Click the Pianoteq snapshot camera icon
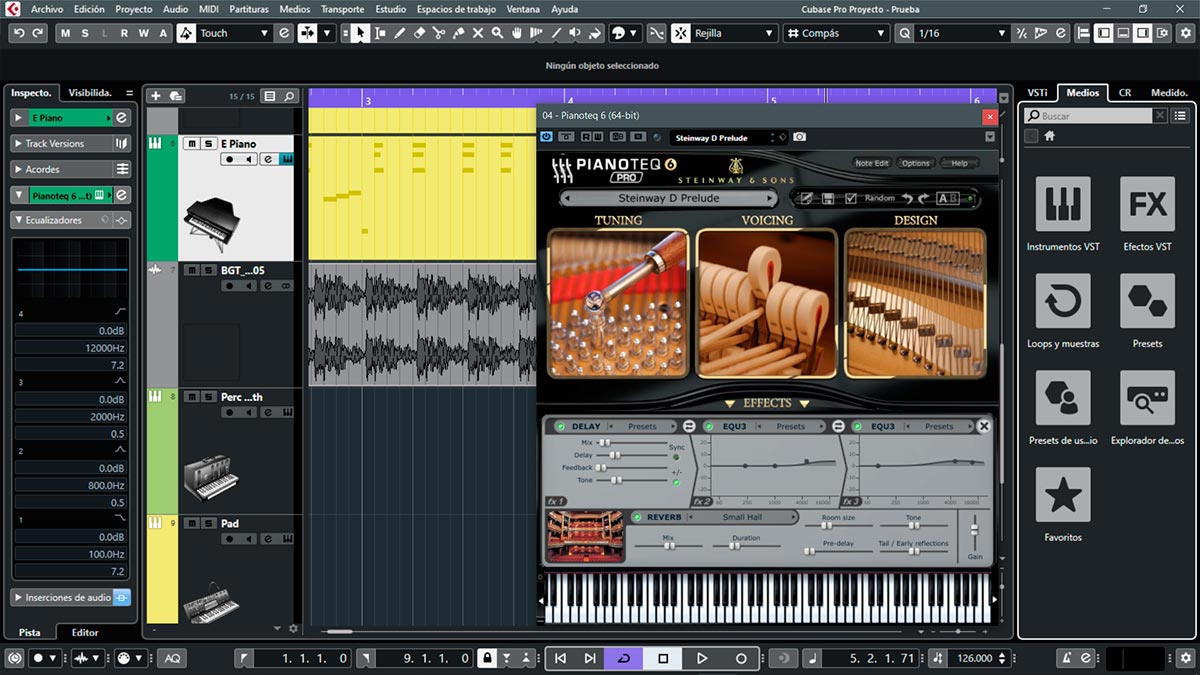The height and width of the screenshot is (675, 1200). [x=799, y=137]
